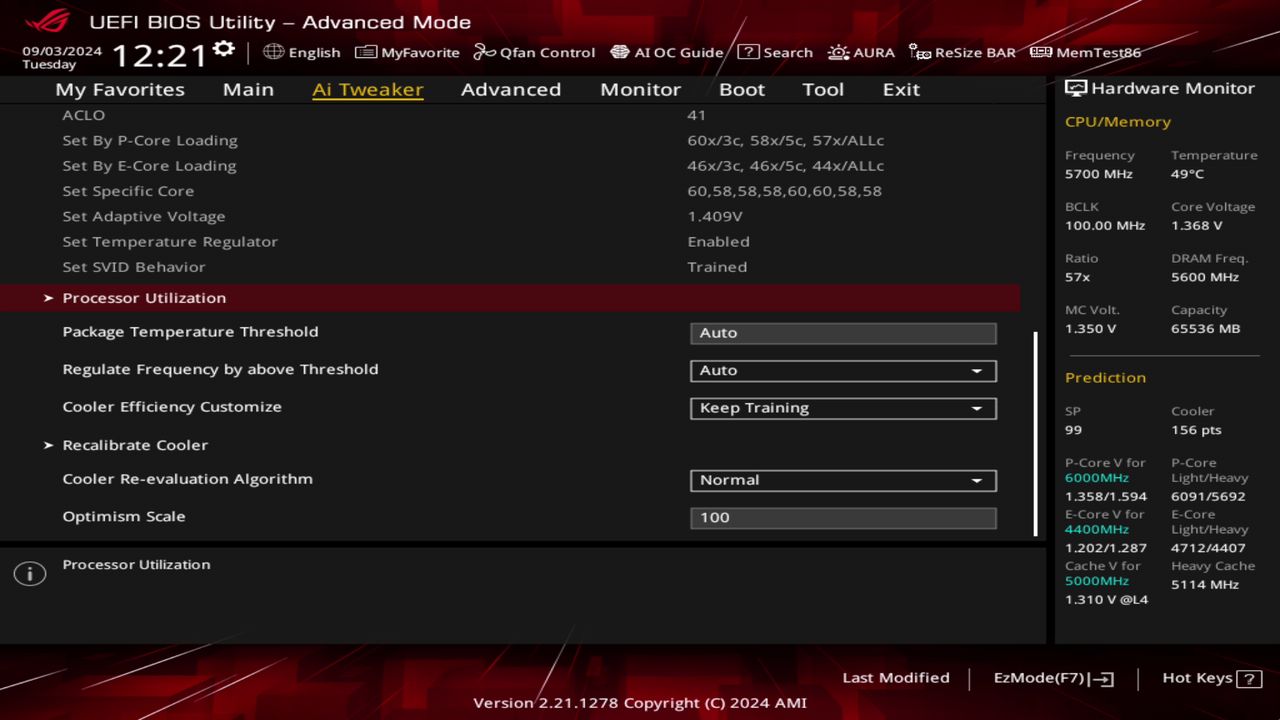
Task: Click the Search question mark icon
Action: click(748, 52)
